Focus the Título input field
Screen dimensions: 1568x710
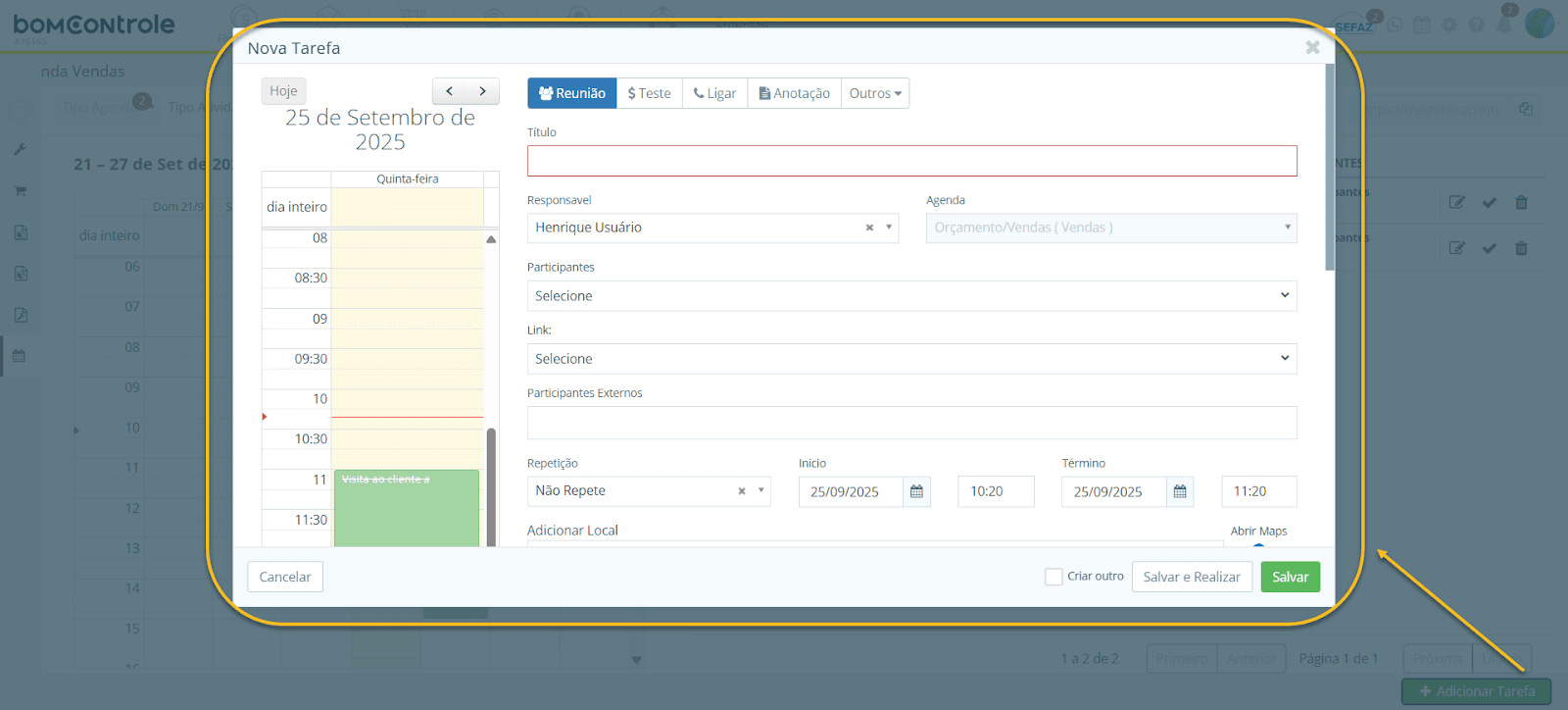[x=911, y=161]
